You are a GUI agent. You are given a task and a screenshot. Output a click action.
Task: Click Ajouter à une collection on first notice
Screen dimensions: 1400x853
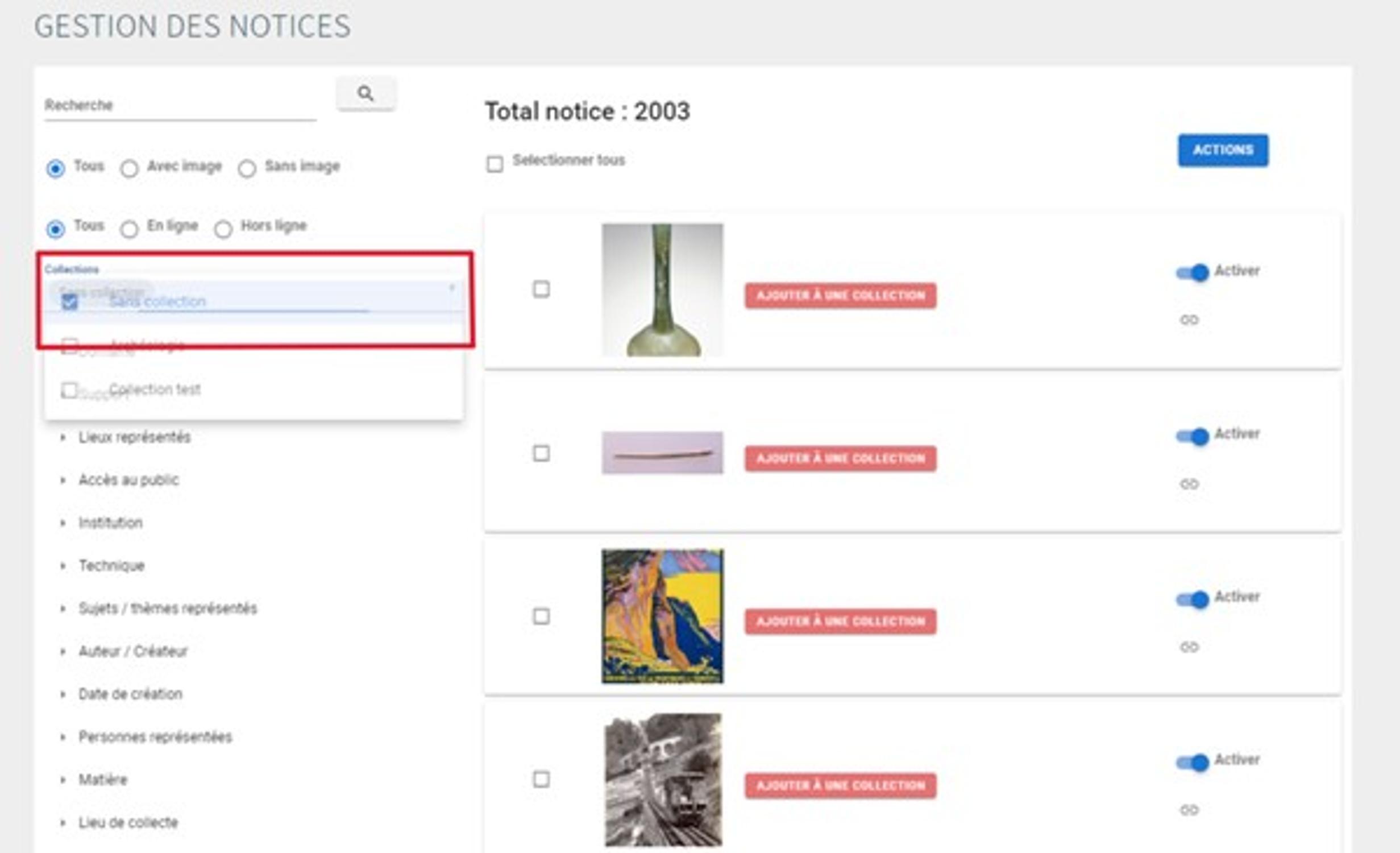click(840, 296)
